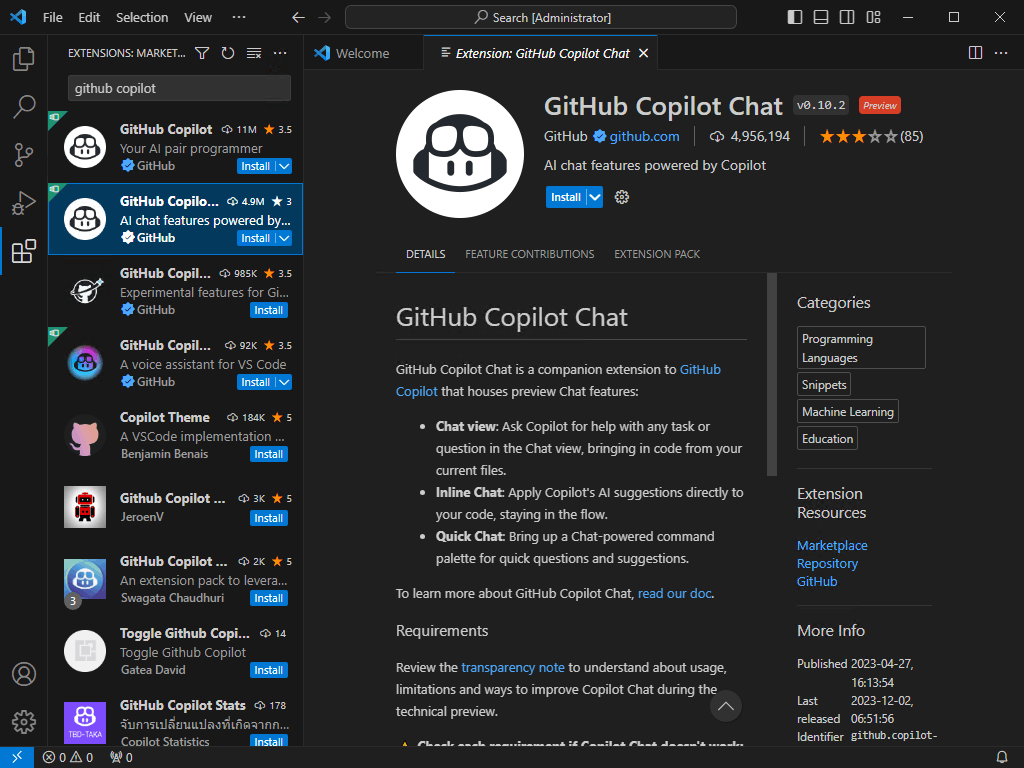Viewport: 1024px width, 768px height.
Task: Go back with the navigation arrow
Action: pos(298,18)
